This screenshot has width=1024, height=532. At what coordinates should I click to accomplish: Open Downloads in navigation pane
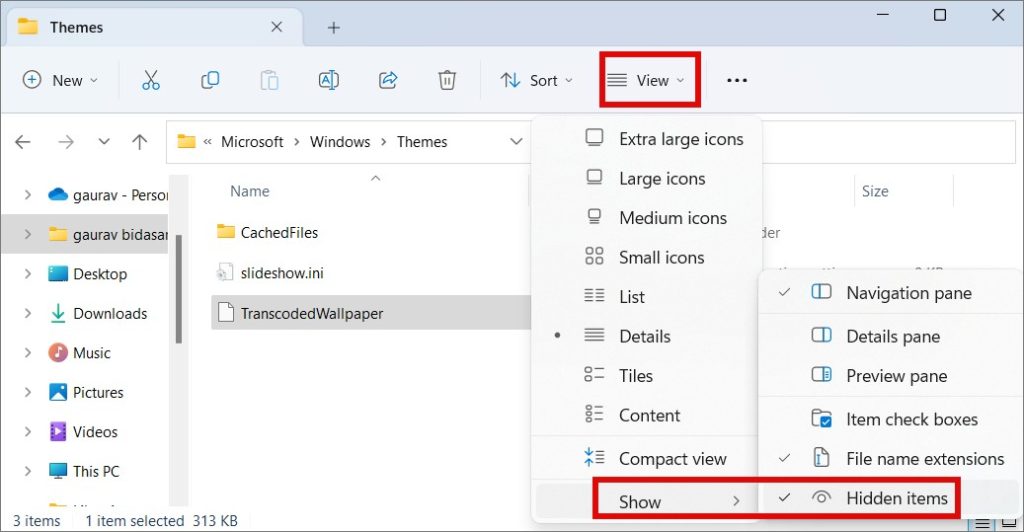[98, 313]
